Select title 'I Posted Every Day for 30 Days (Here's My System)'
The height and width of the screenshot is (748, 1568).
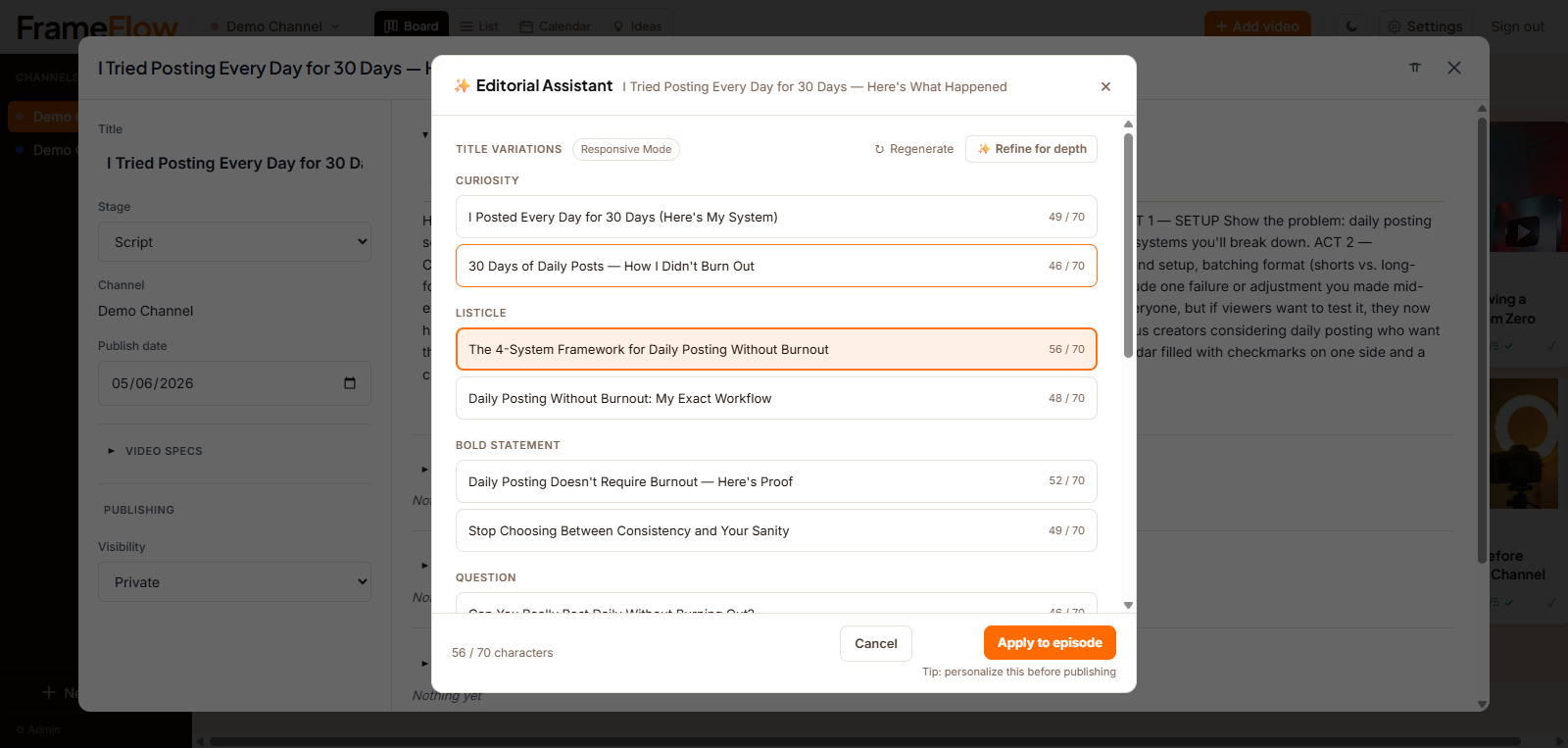[x=776, y=217]
